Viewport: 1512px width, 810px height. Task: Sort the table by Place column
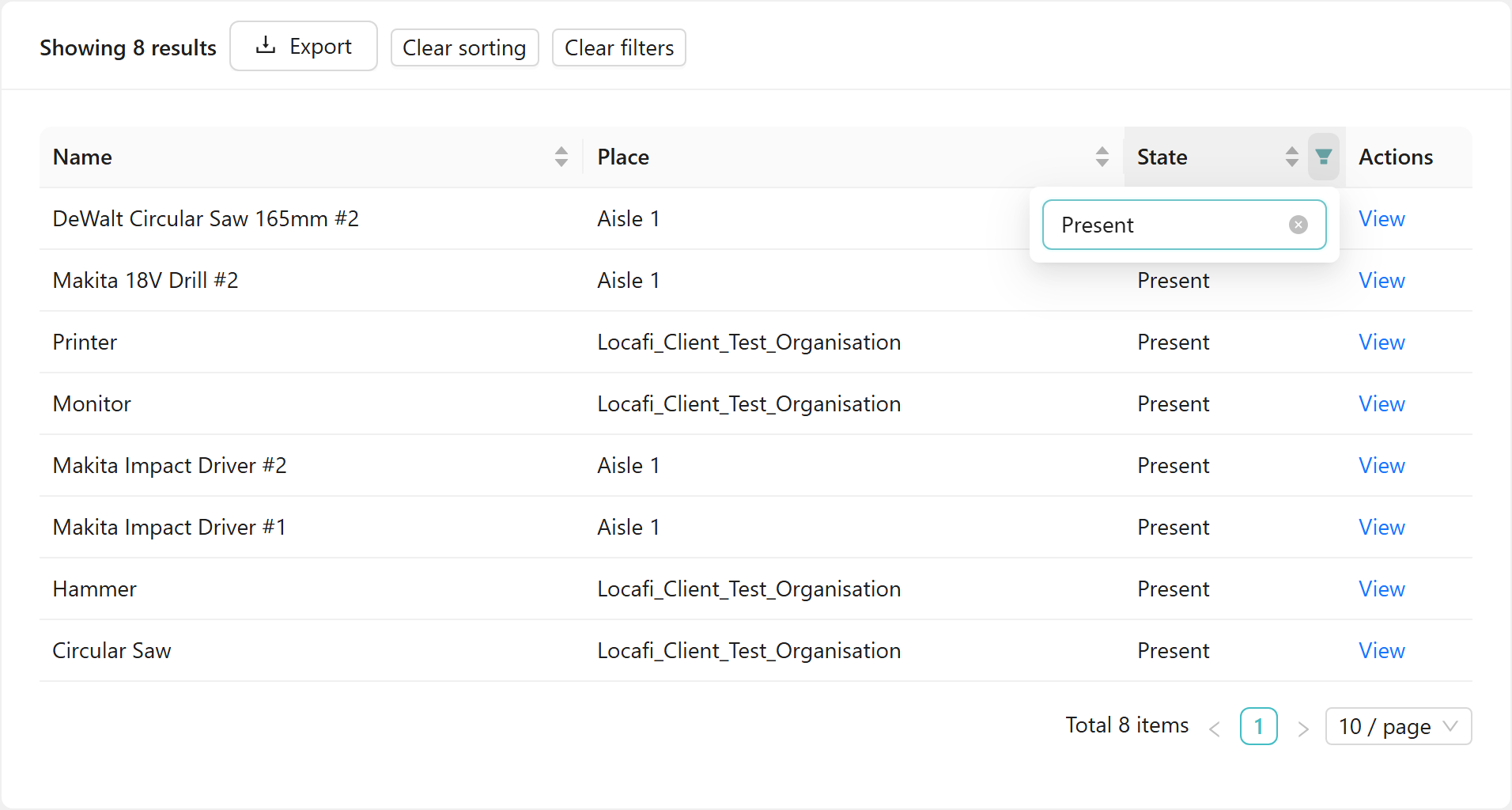pos(1102,157)
